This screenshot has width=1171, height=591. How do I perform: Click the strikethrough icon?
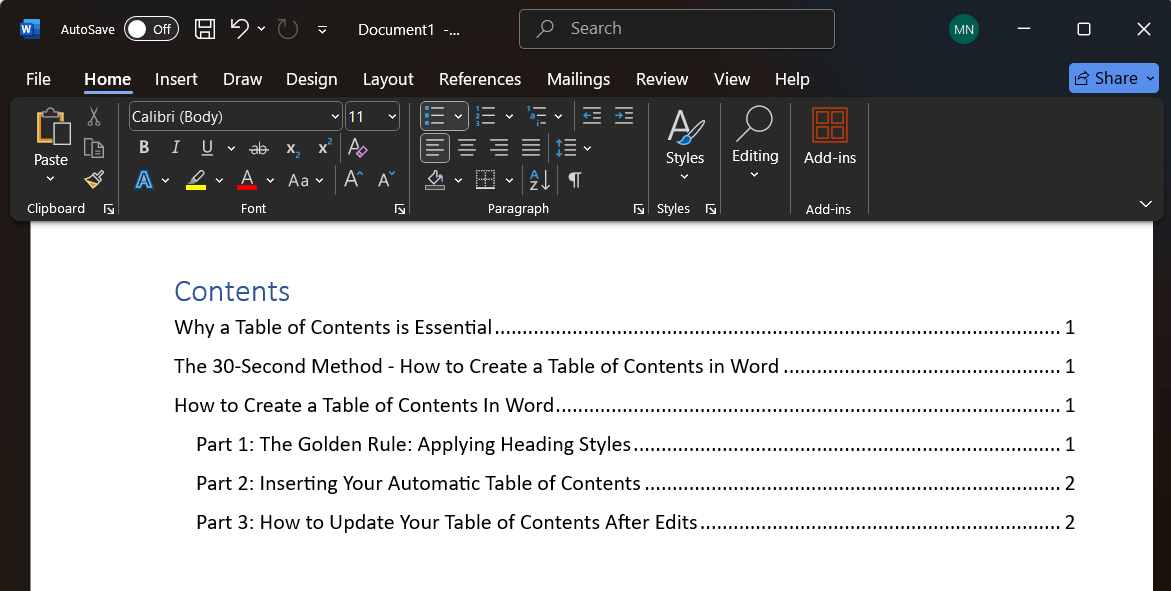(258, 147)
